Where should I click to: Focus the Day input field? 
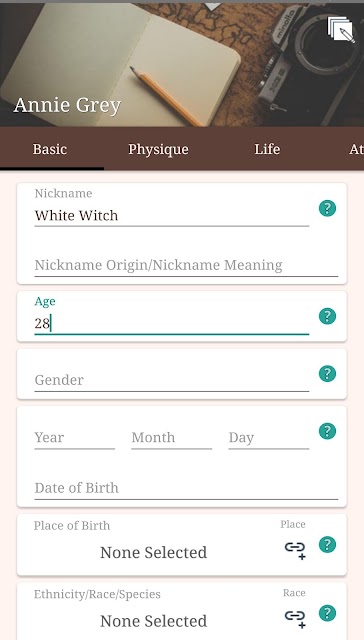click(269, 438)
